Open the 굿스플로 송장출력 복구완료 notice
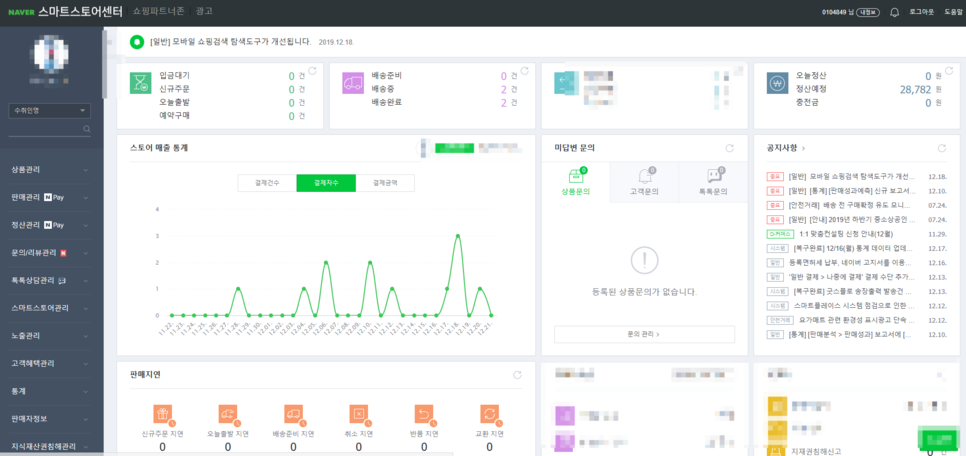Viewport: 966px width, 456px height. pyautogui.click(x=853, y=291)
